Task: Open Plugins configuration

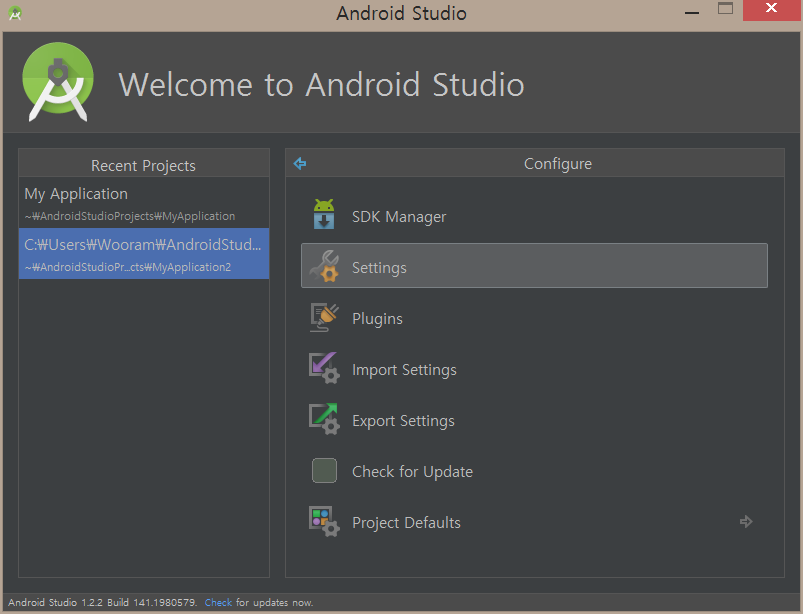Action: click(x=534, y=318)
